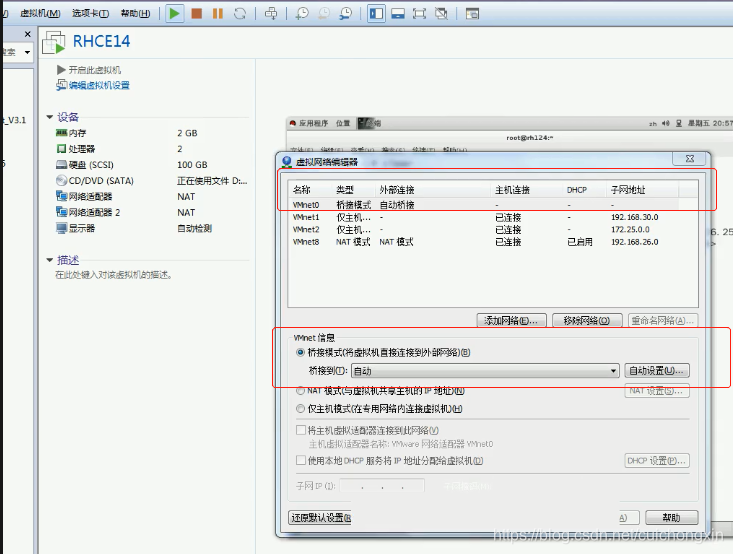This screenshot has width=733, height=554.
Task: Open the library search dropdown arrow
Action: click(28, 52)
